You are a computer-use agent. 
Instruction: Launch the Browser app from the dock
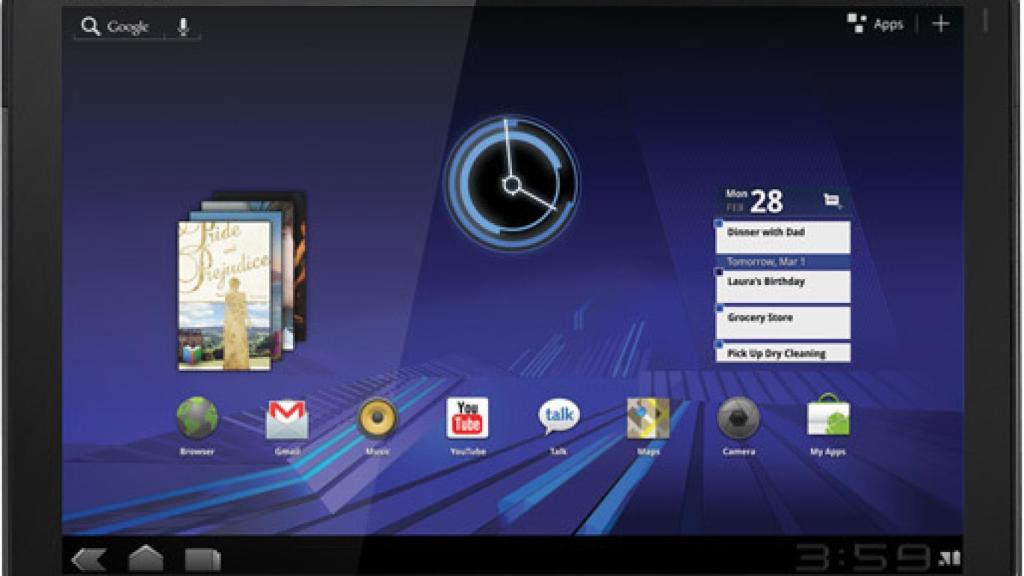(199, 415)
